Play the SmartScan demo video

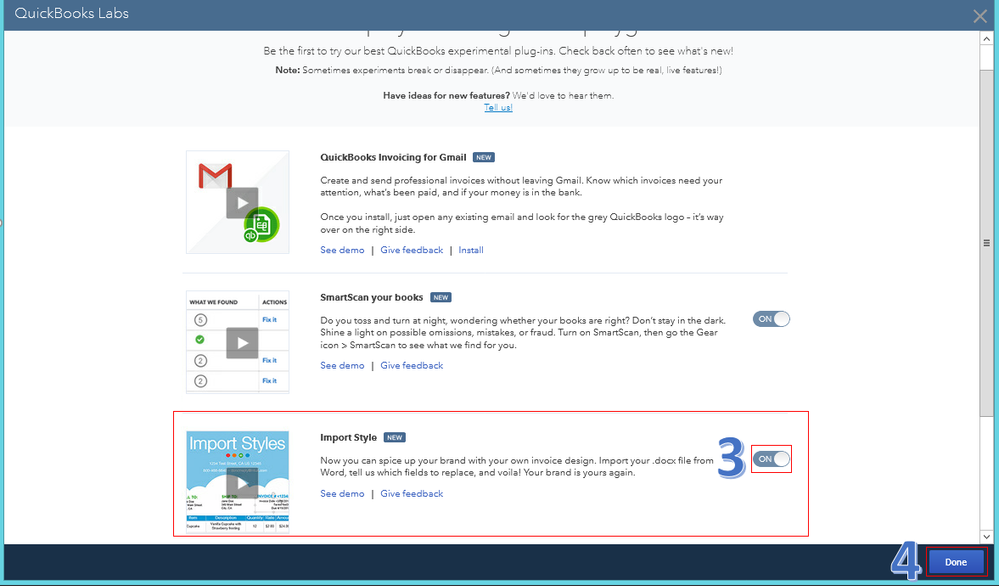tap(242, 343)
